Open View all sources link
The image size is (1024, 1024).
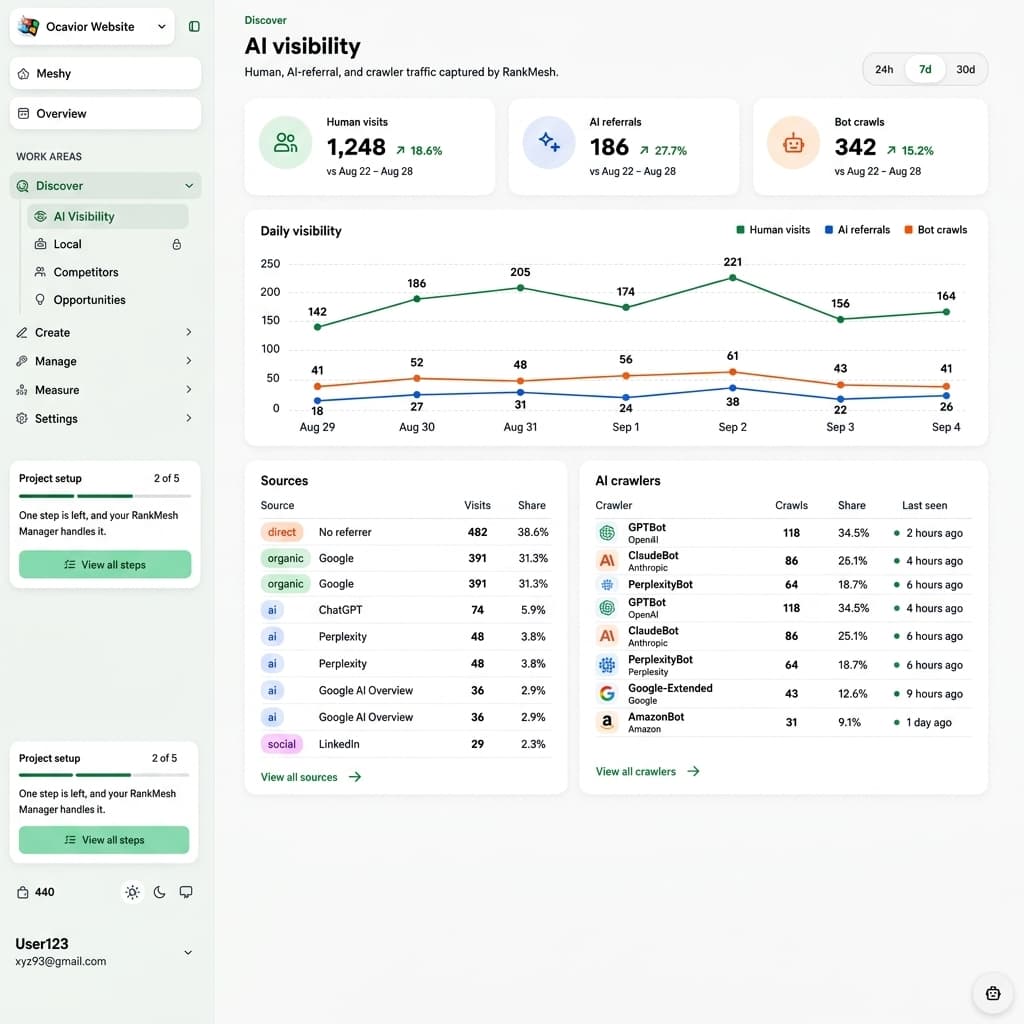[x=311, y=776]
